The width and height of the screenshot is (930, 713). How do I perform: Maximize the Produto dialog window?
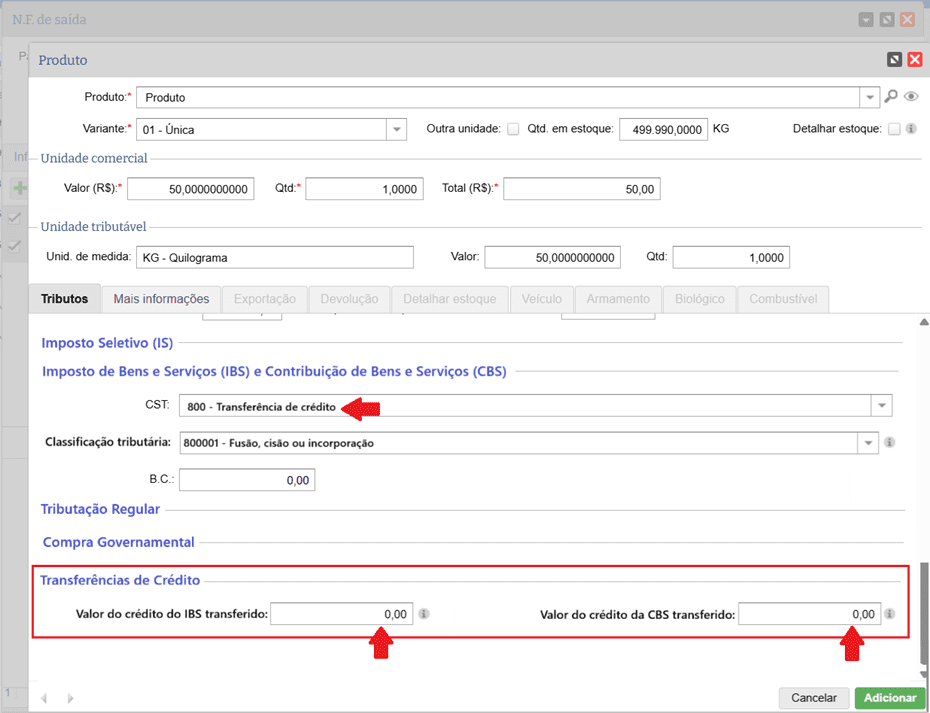coord(894,60)
